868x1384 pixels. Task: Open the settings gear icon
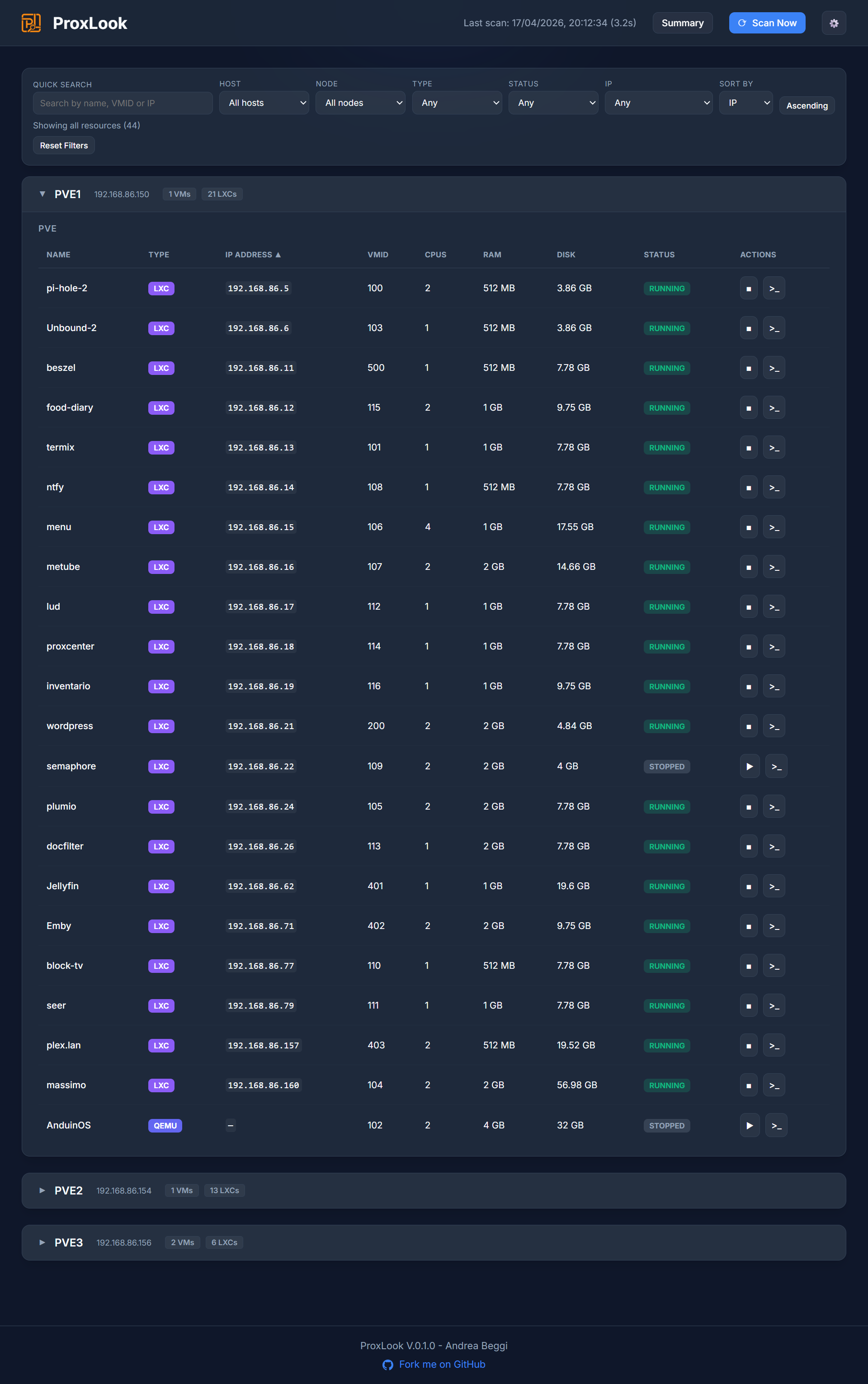click(x=834, y=23)
